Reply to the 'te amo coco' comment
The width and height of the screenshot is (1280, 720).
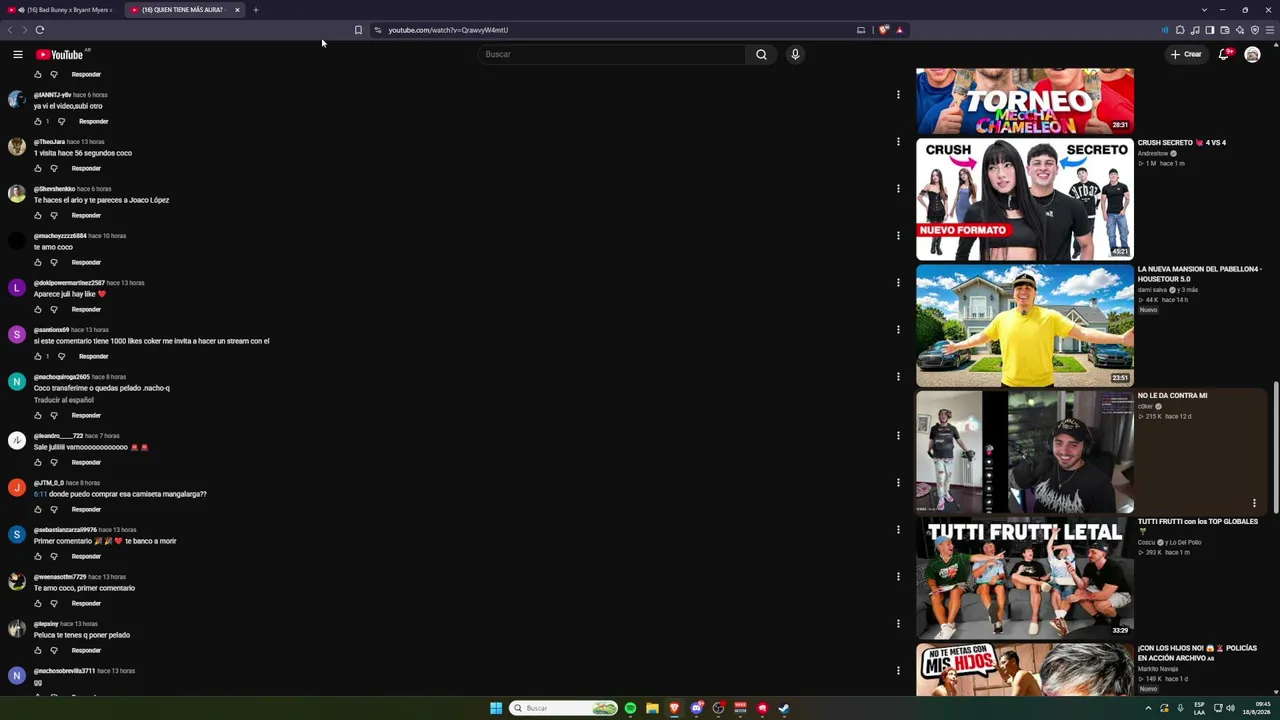[86, 262]
